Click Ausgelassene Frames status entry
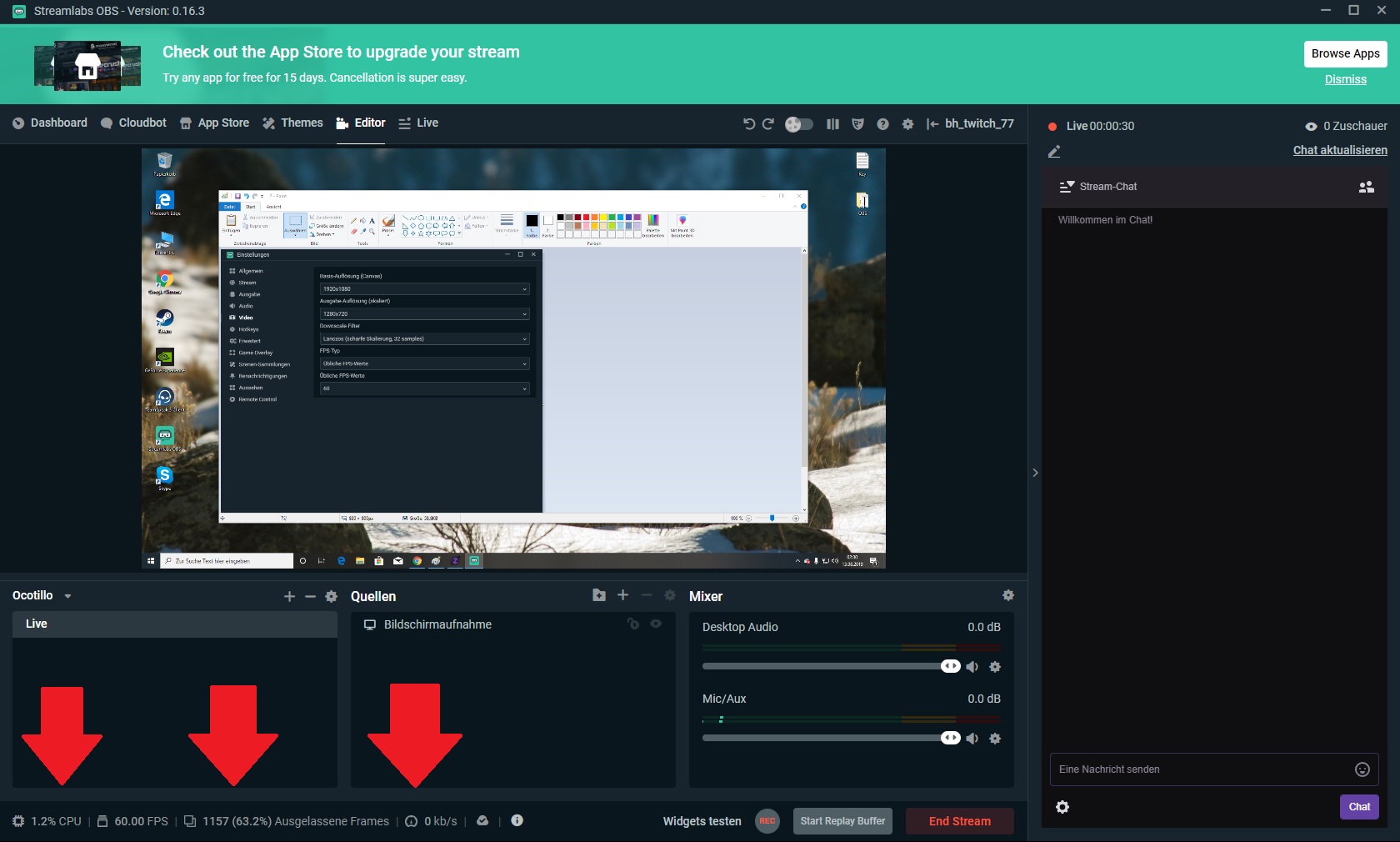The height and width of the screenshot is (842, 1400). (x=286, y=821)
